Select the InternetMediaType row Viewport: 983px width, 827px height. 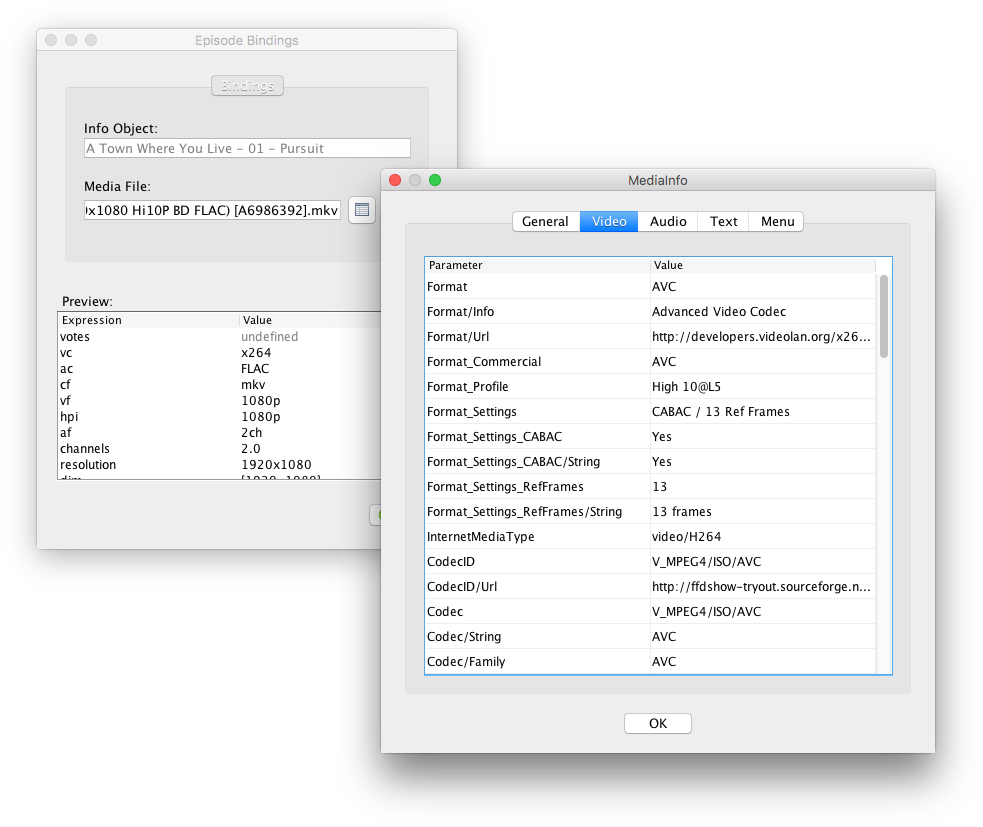(x=650, y=537)
